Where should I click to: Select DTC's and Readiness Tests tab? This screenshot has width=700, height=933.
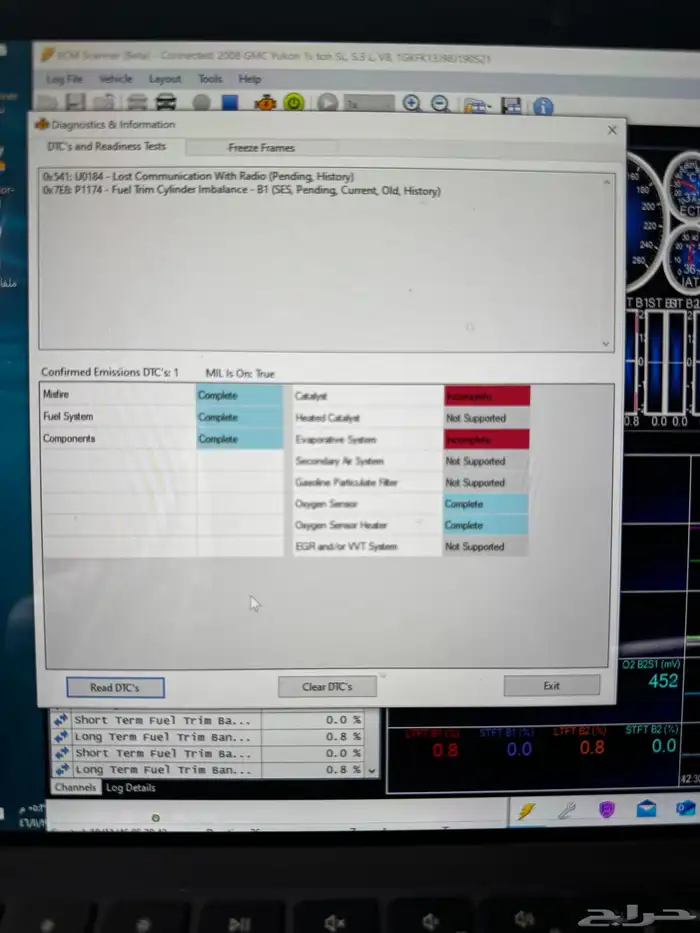(107, 146)
